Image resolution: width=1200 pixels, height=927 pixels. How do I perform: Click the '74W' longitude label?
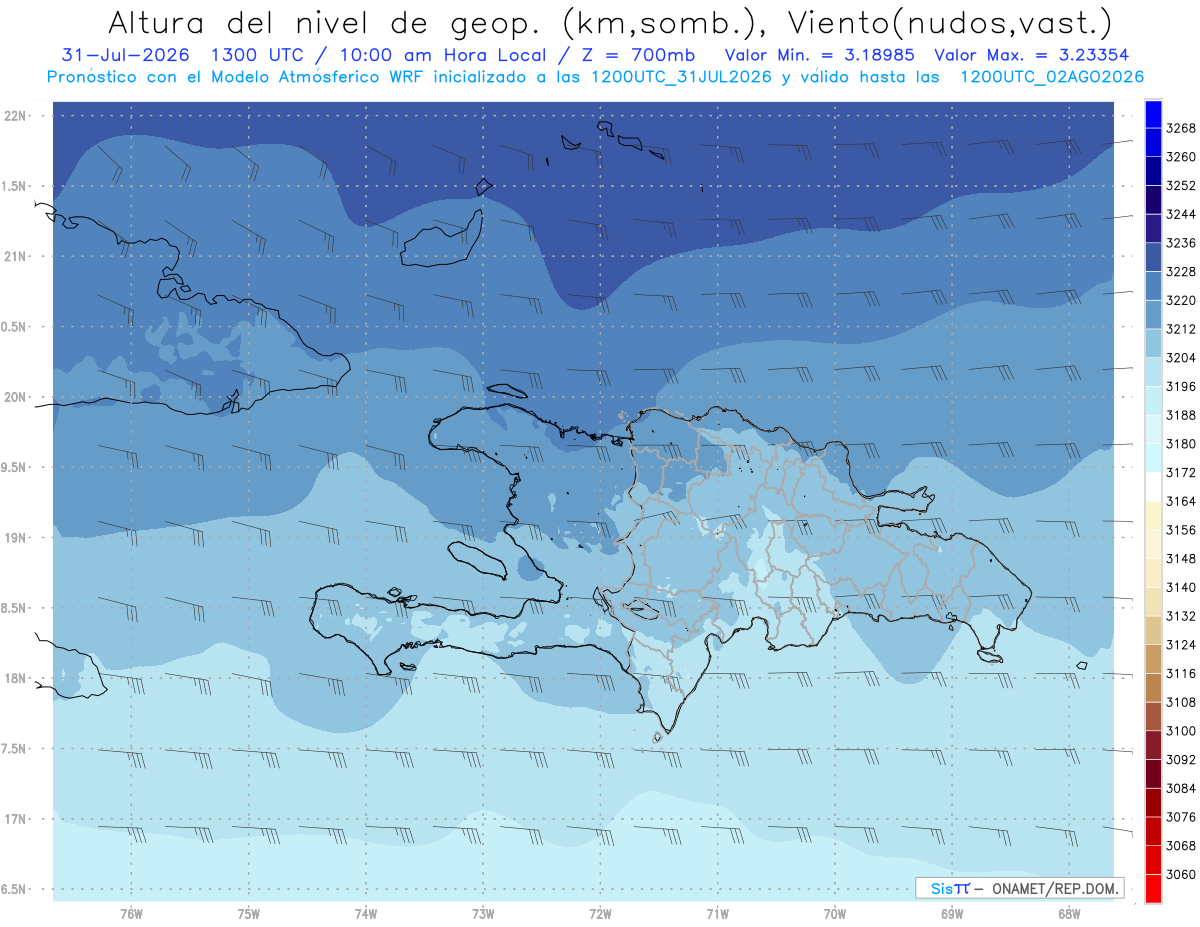click(x=365, y=914)
